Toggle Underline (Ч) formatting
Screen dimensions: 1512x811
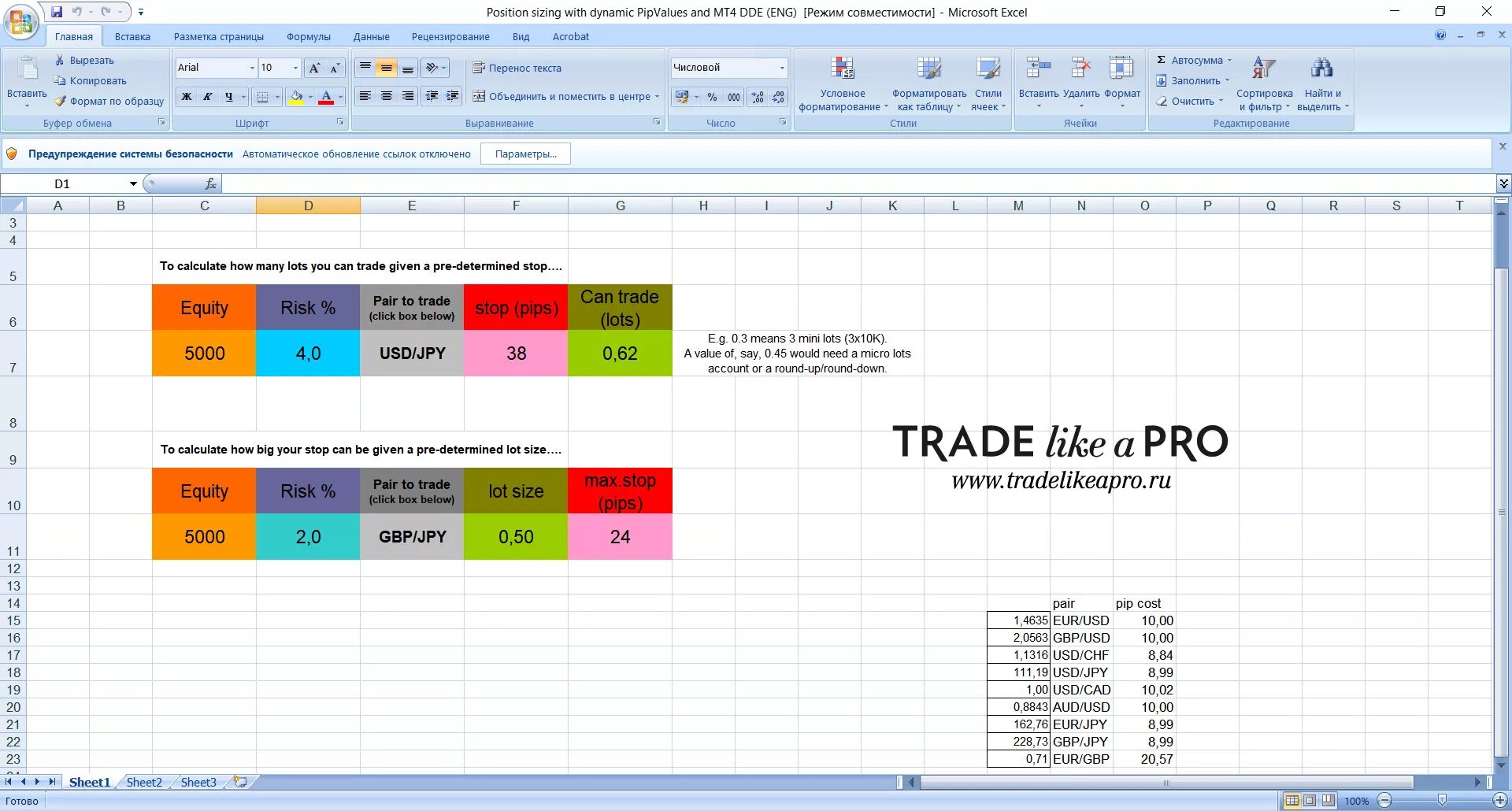click(x=228, y=97)
